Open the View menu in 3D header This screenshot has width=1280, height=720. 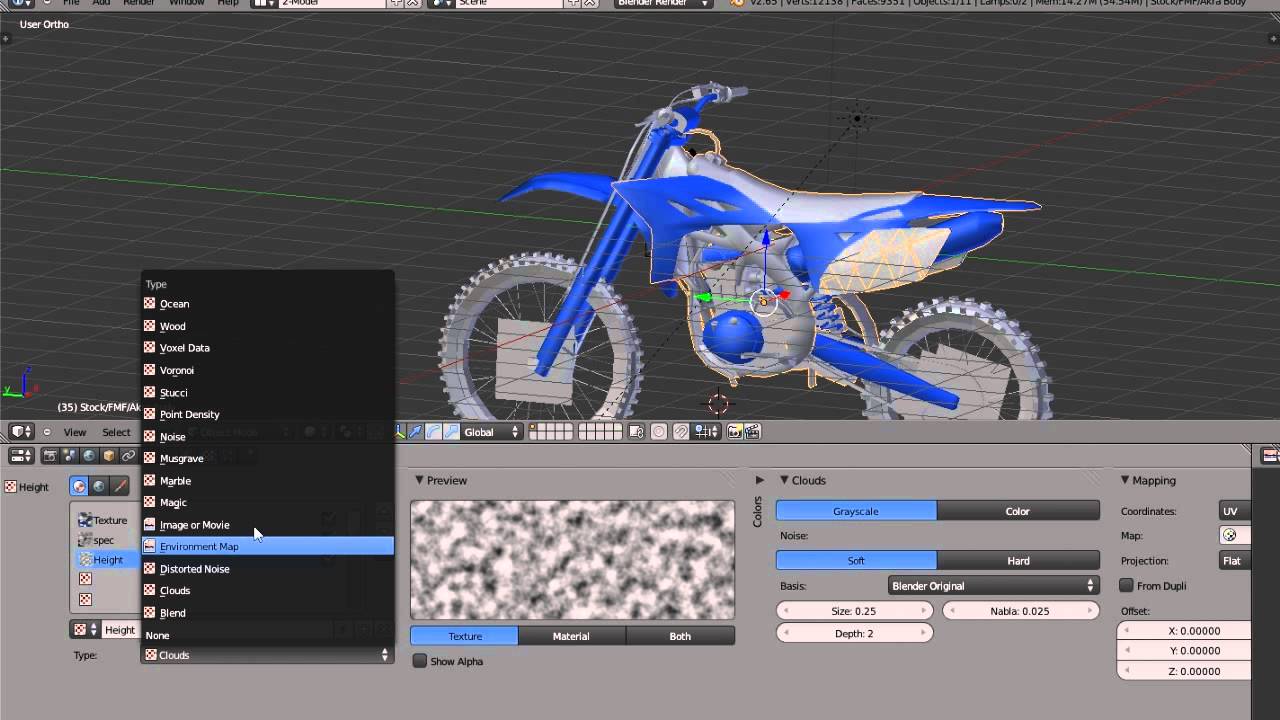click(75, 432)
